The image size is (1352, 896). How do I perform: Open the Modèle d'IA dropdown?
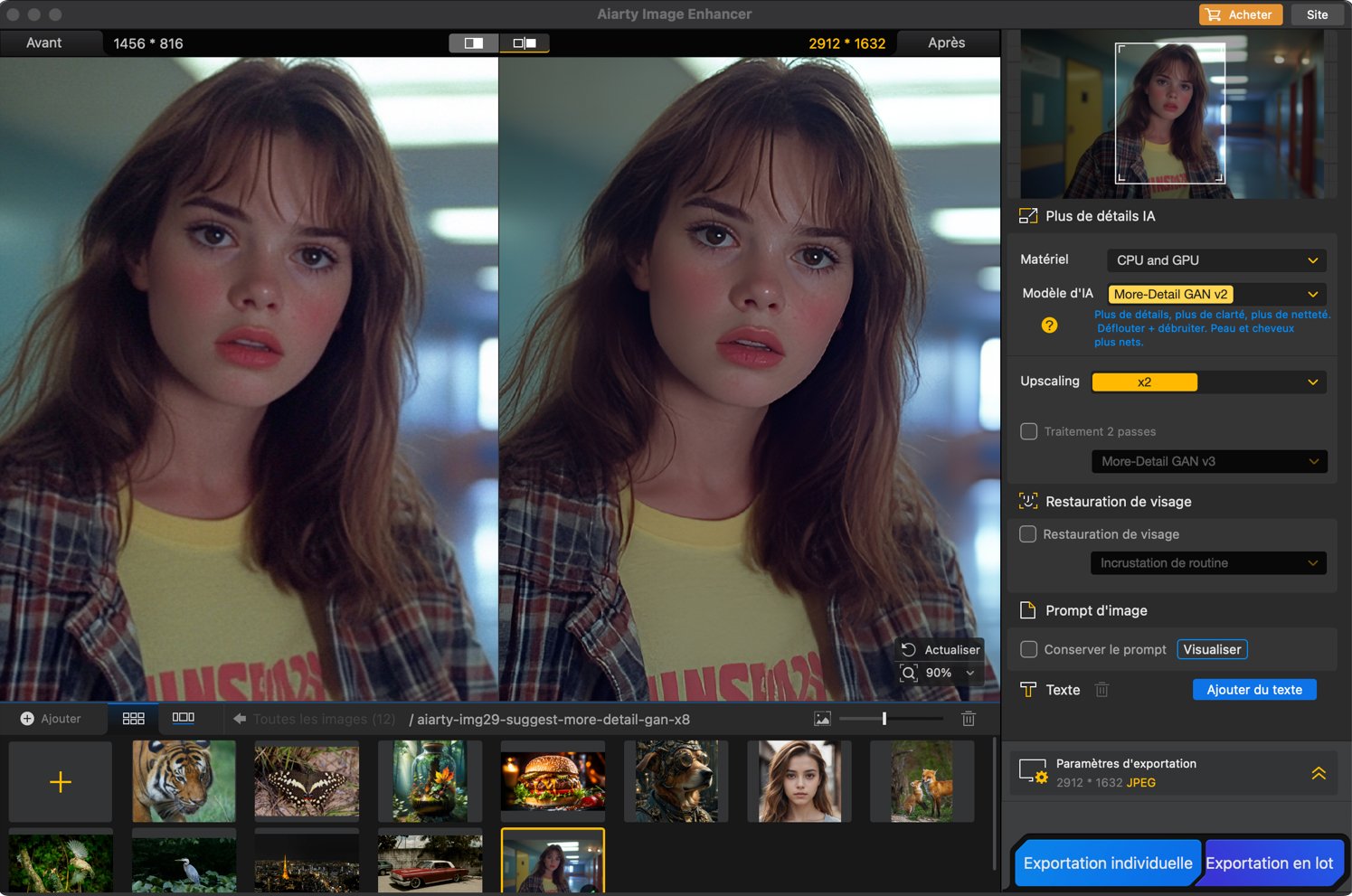pos(1215,295)
